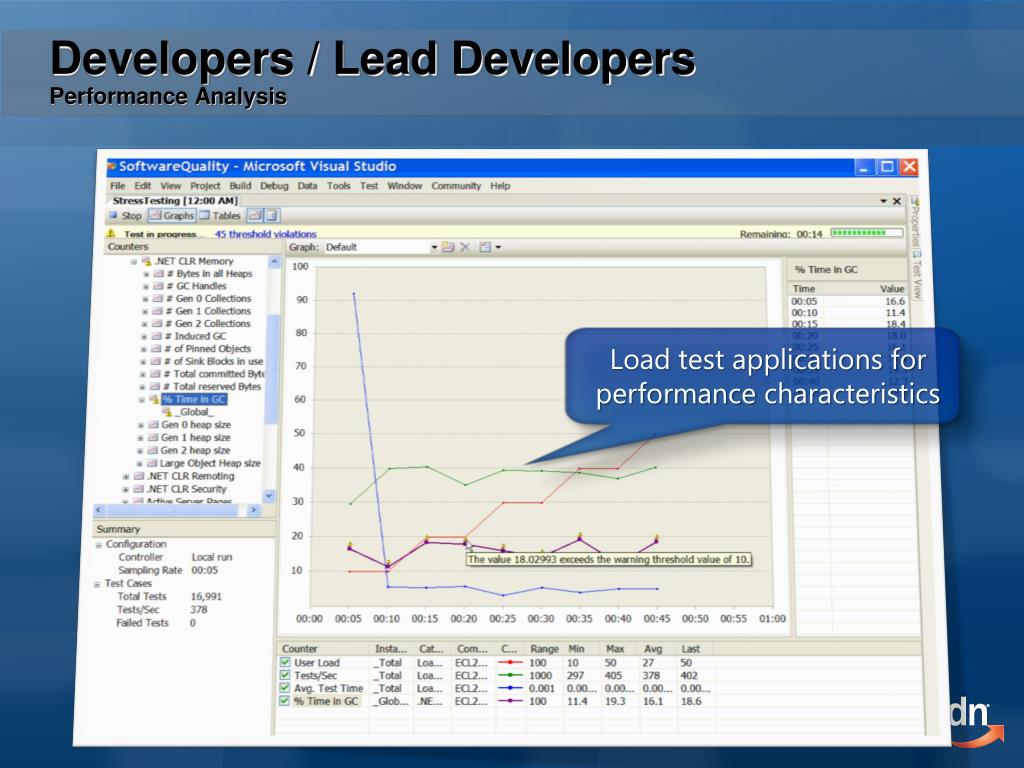Click the Value column header in data table
1024x768 pixels.
tap(891, 288)
